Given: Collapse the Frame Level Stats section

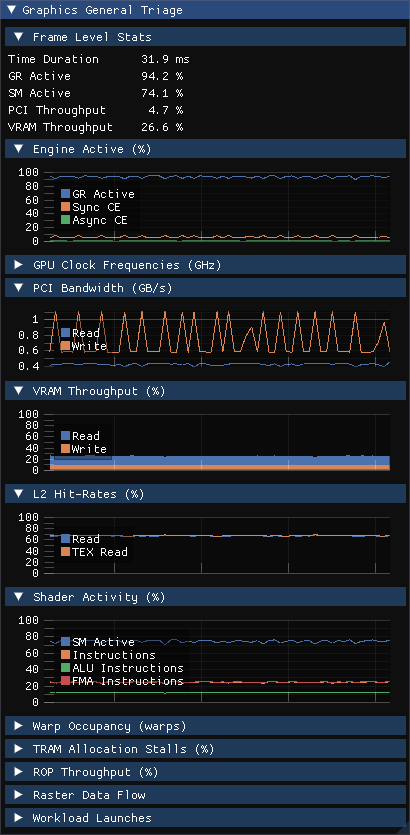Looking at the screenshot, I should click(205, 37).
